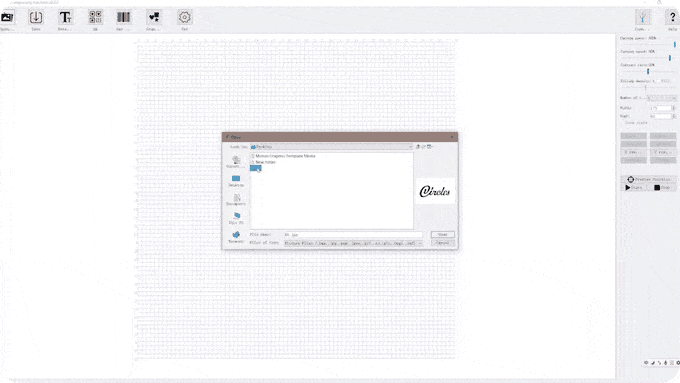Viewport: 680px width, 383px height.
Task: Change view mode icon in Open dialog
Action: (430, 147)
